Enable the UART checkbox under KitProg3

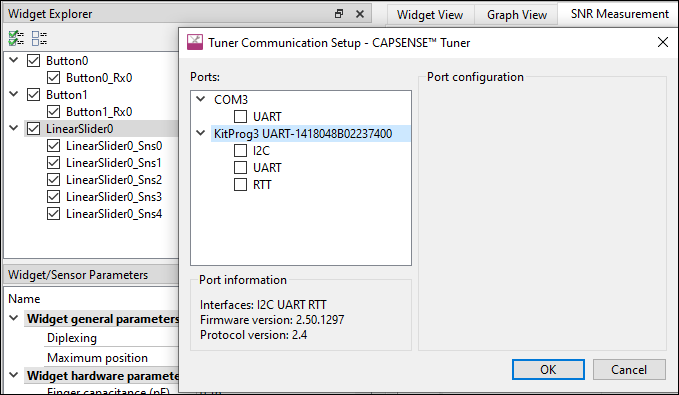(x=240, y=168)
